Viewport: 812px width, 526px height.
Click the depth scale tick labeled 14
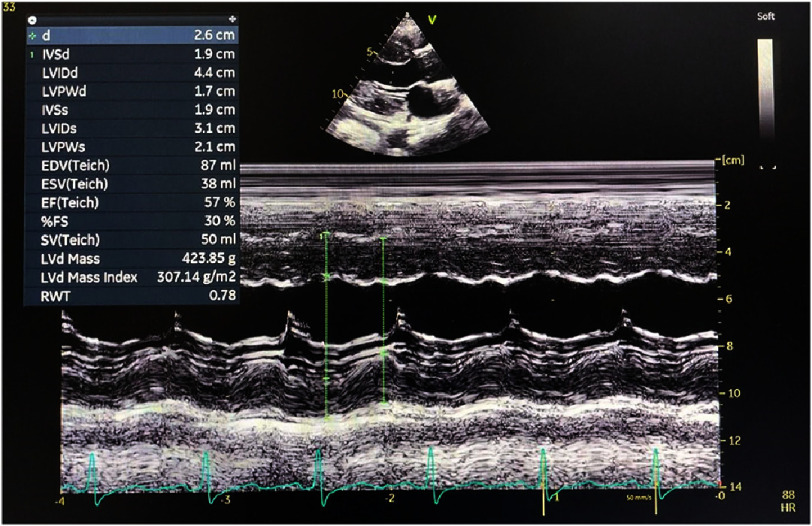click(x=734, y=487)
